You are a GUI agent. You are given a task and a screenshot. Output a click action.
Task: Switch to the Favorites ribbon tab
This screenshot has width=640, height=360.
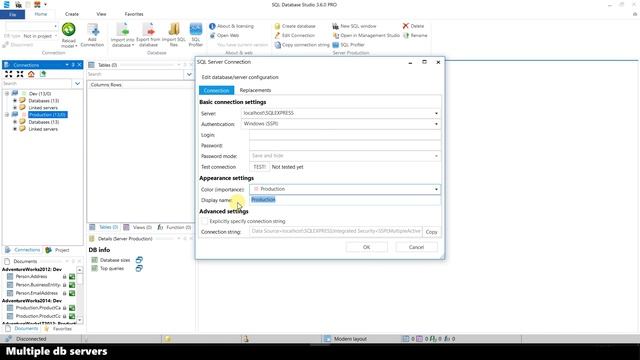click(134, 14)
